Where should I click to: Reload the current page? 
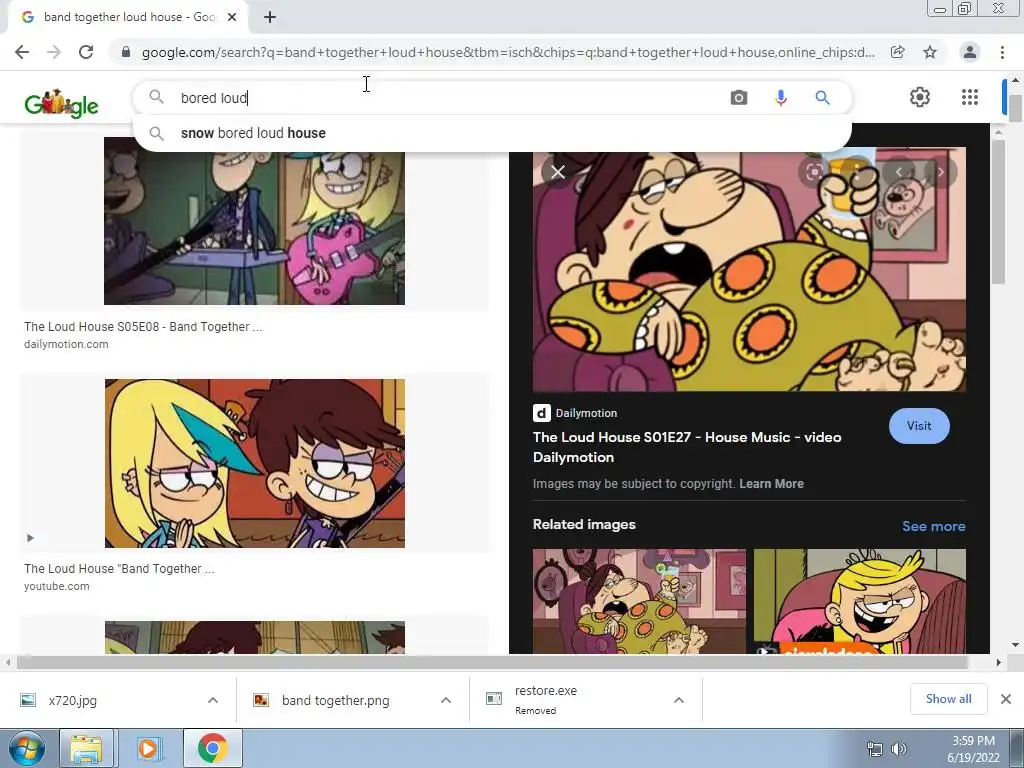(x=86, y=52)
